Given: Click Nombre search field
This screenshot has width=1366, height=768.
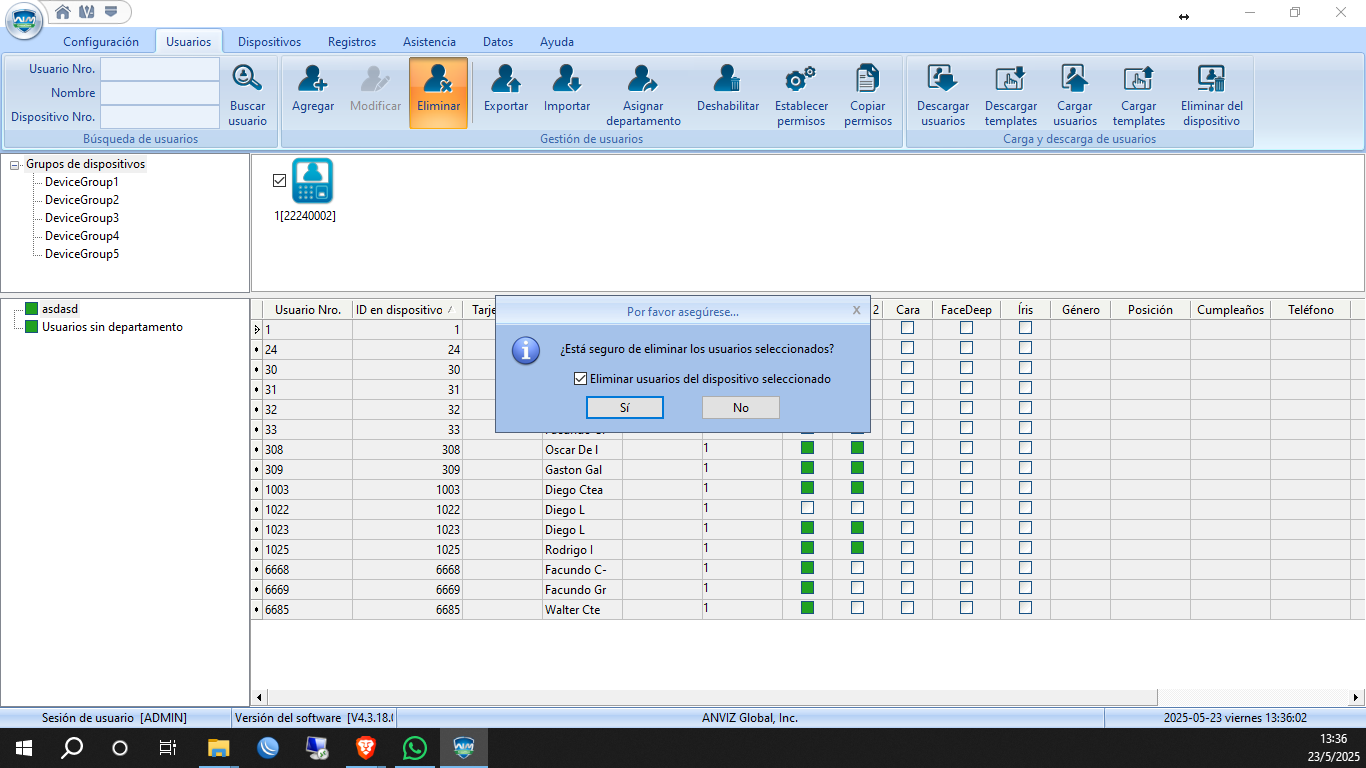Looking at the screenshot, I should [x=160, y=93].
